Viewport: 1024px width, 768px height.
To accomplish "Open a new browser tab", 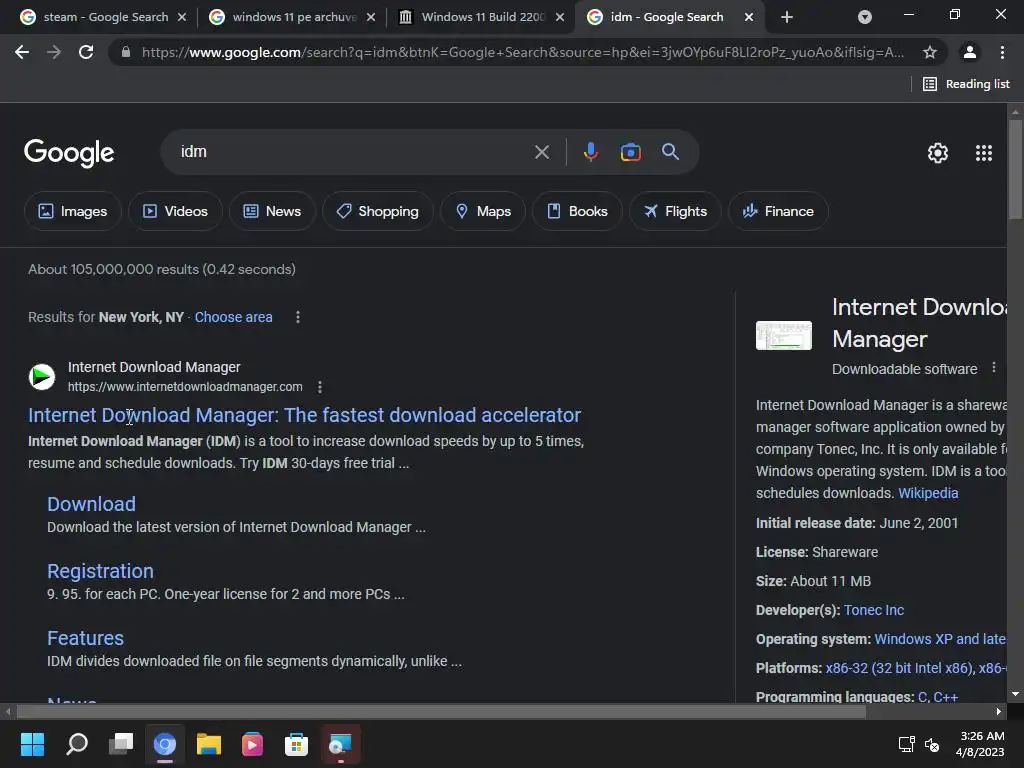I will [x=787, y=17].
